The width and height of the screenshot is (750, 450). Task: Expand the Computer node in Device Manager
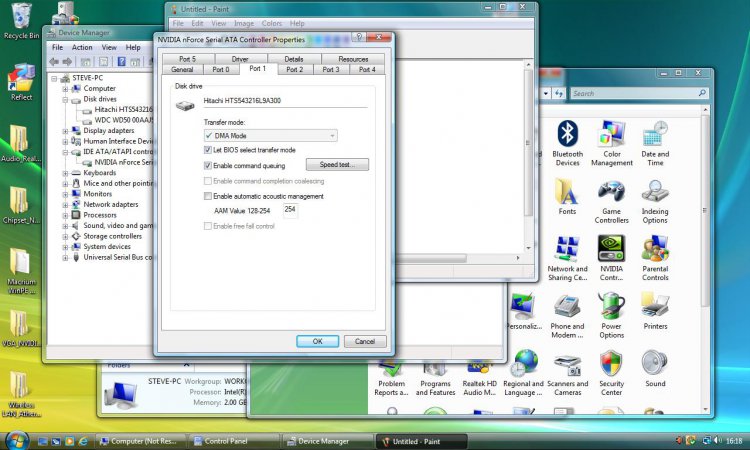point(65,88)
